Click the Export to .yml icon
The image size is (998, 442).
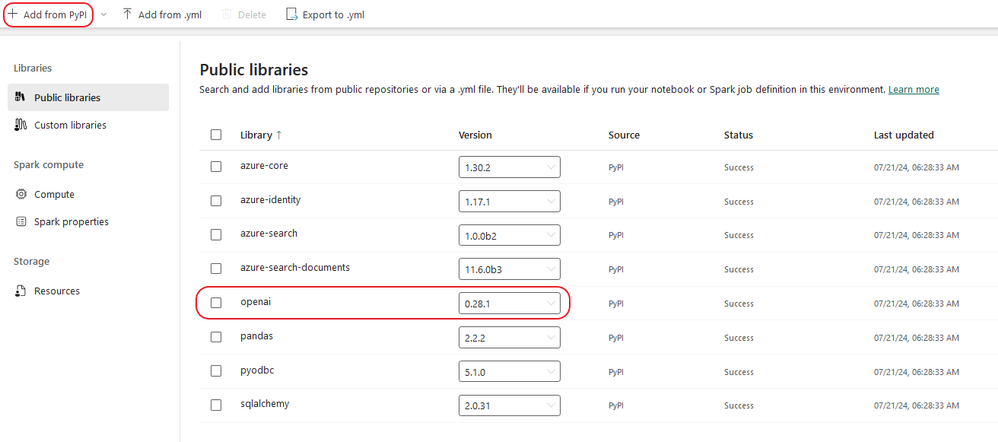click(x=292, y=15)
